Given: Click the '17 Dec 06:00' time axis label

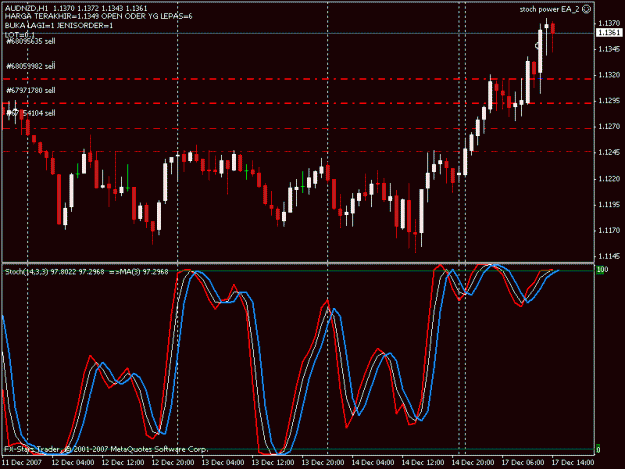Looking at the screenshot, I should pyautogui.click(x=523, y=463).
